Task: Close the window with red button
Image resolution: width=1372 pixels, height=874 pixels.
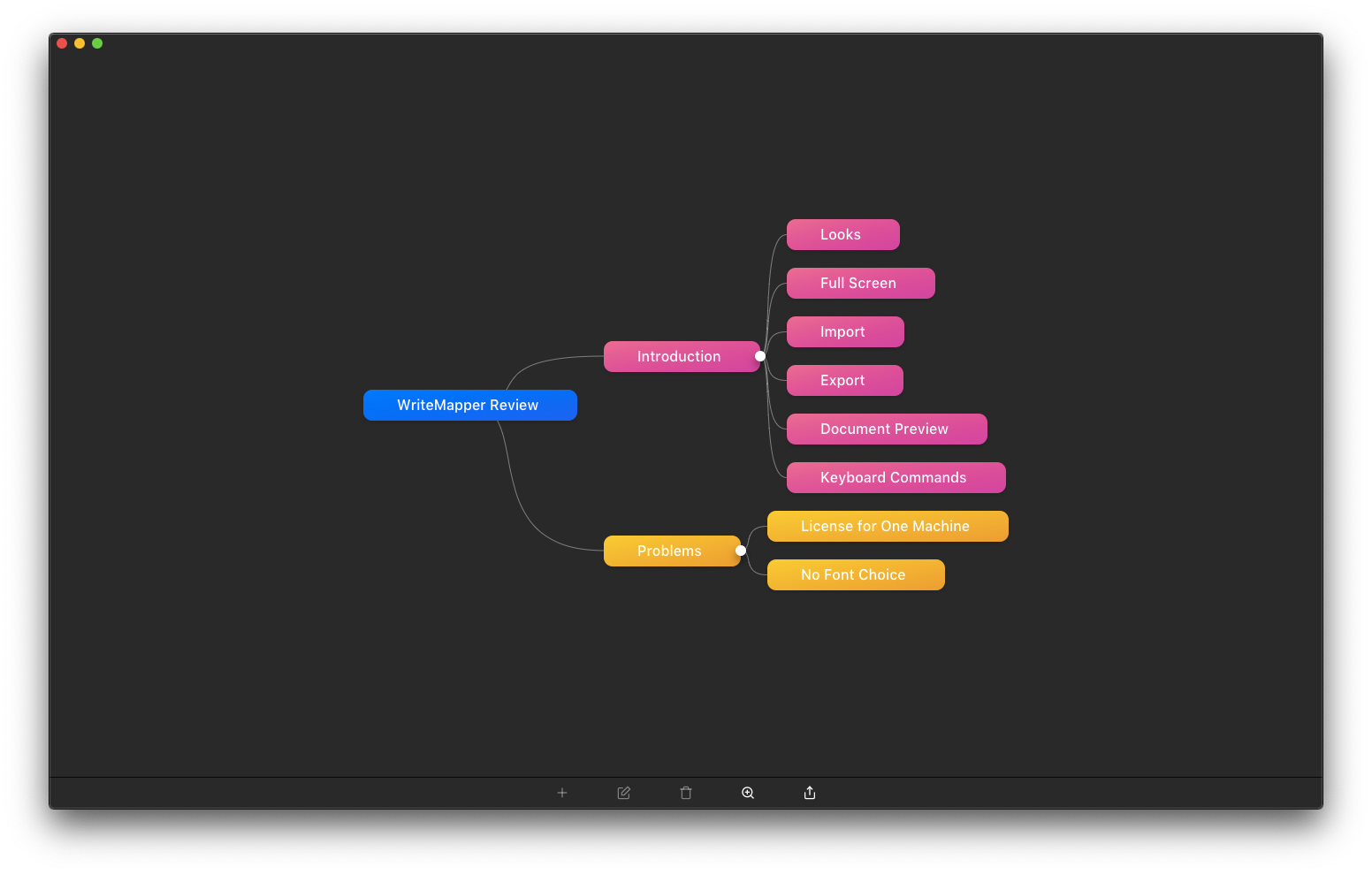Action: click(62, 43)
